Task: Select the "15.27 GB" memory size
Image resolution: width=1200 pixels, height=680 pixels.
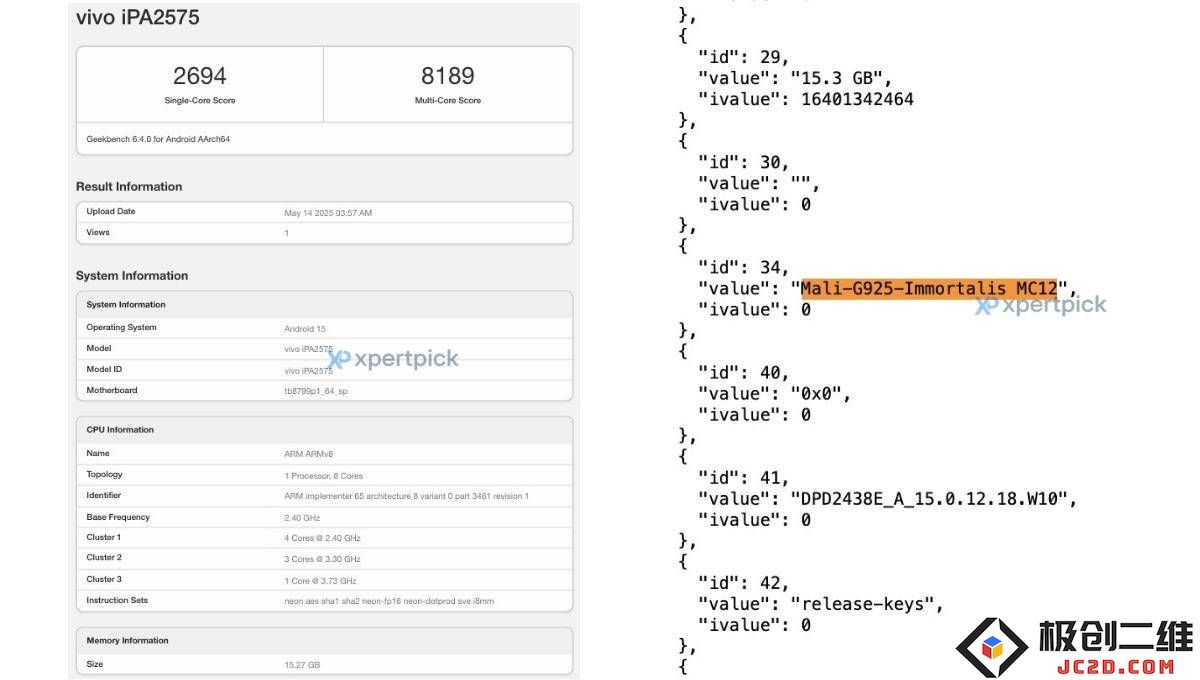Action: coord(302,666)
